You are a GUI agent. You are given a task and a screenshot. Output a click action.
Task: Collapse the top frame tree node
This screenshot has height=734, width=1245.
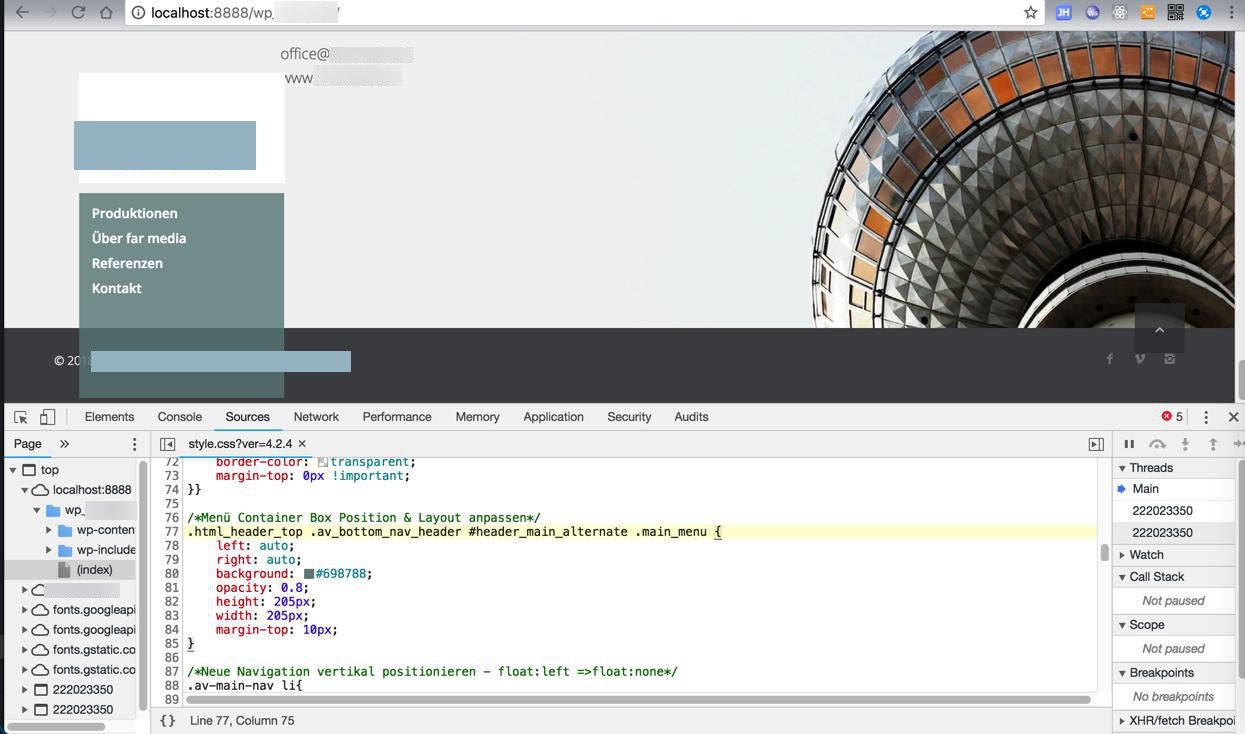tap(13, 470)
